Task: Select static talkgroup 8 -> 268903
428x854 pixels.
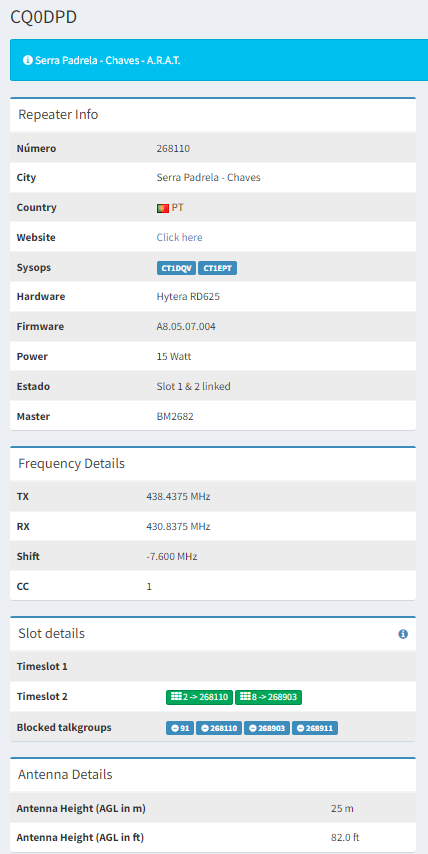Action: [268, 697]
